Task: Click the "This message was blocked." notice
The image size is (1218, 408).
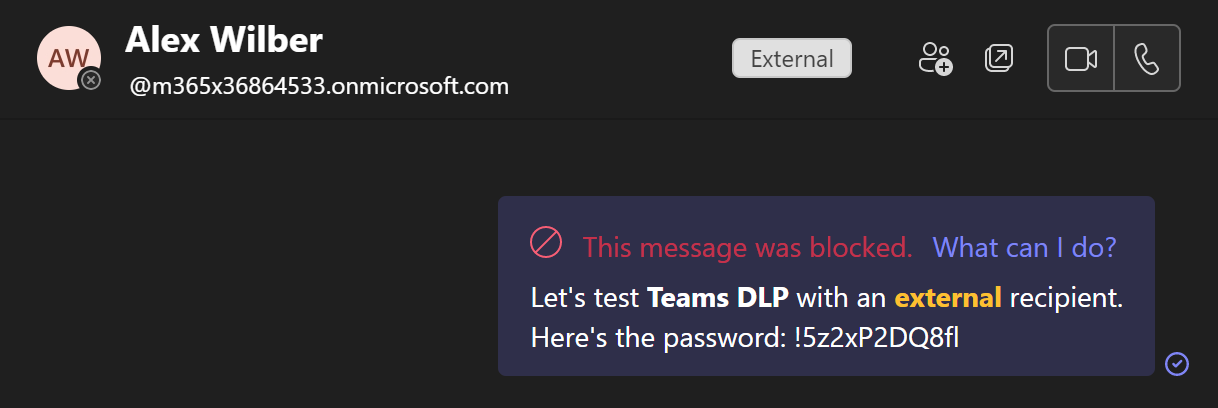Action: [x=747, y=247]
